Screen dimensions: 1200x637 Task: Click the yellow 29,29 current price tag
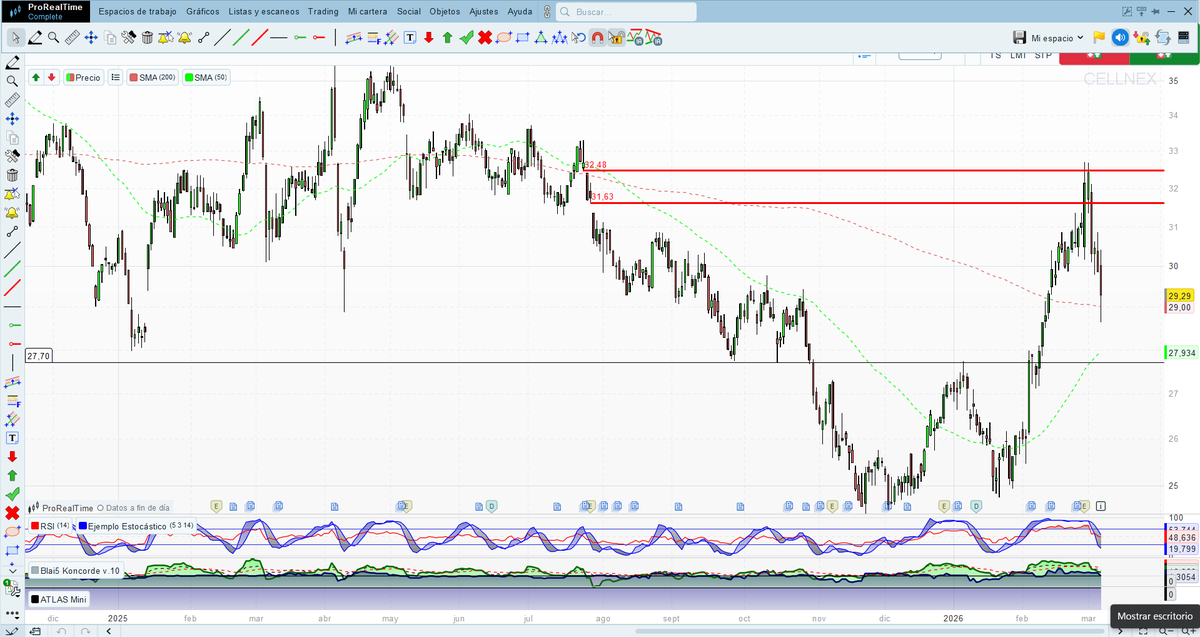tap(1179, 296)
